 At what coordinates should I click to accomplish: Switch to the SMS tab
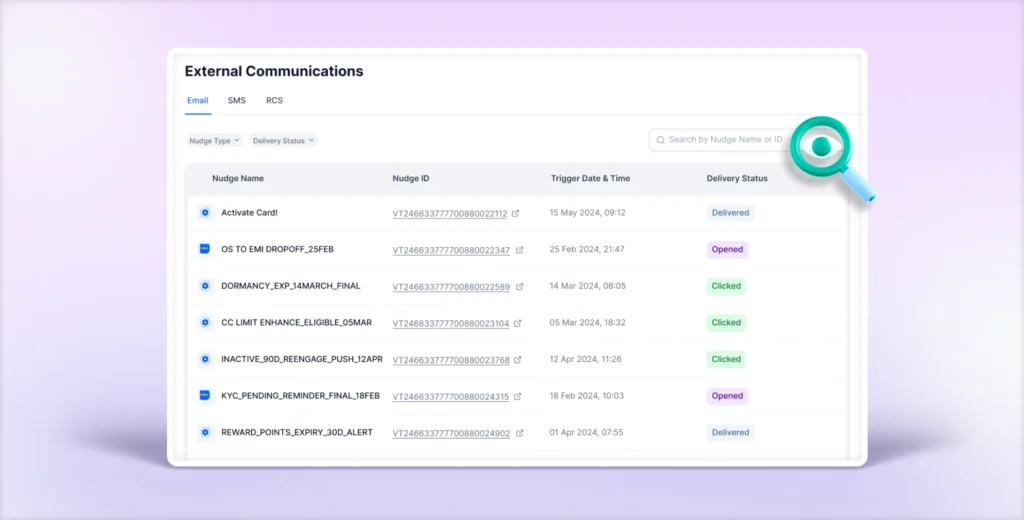236,101
